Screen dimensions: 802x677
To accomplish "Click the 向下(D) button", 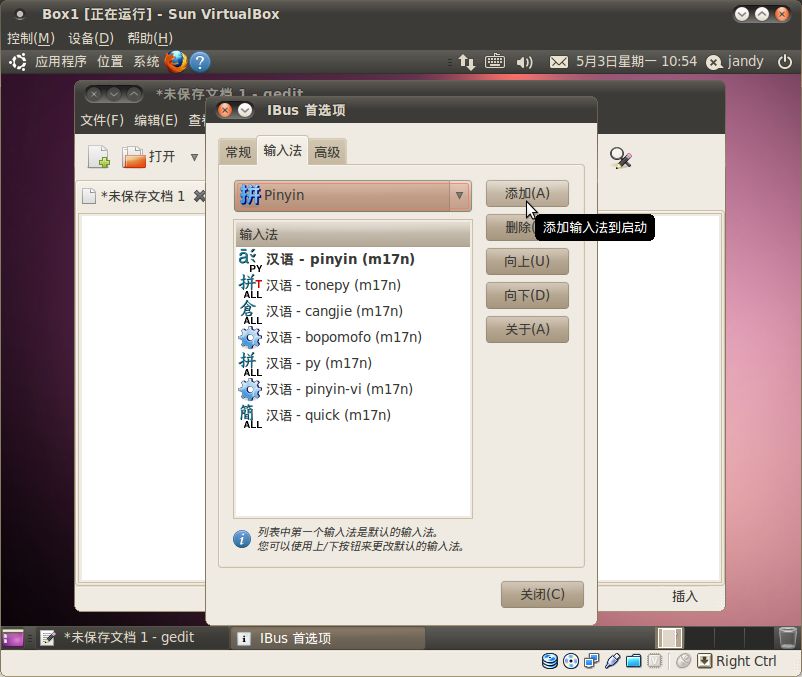I will [x=527, y=295].
